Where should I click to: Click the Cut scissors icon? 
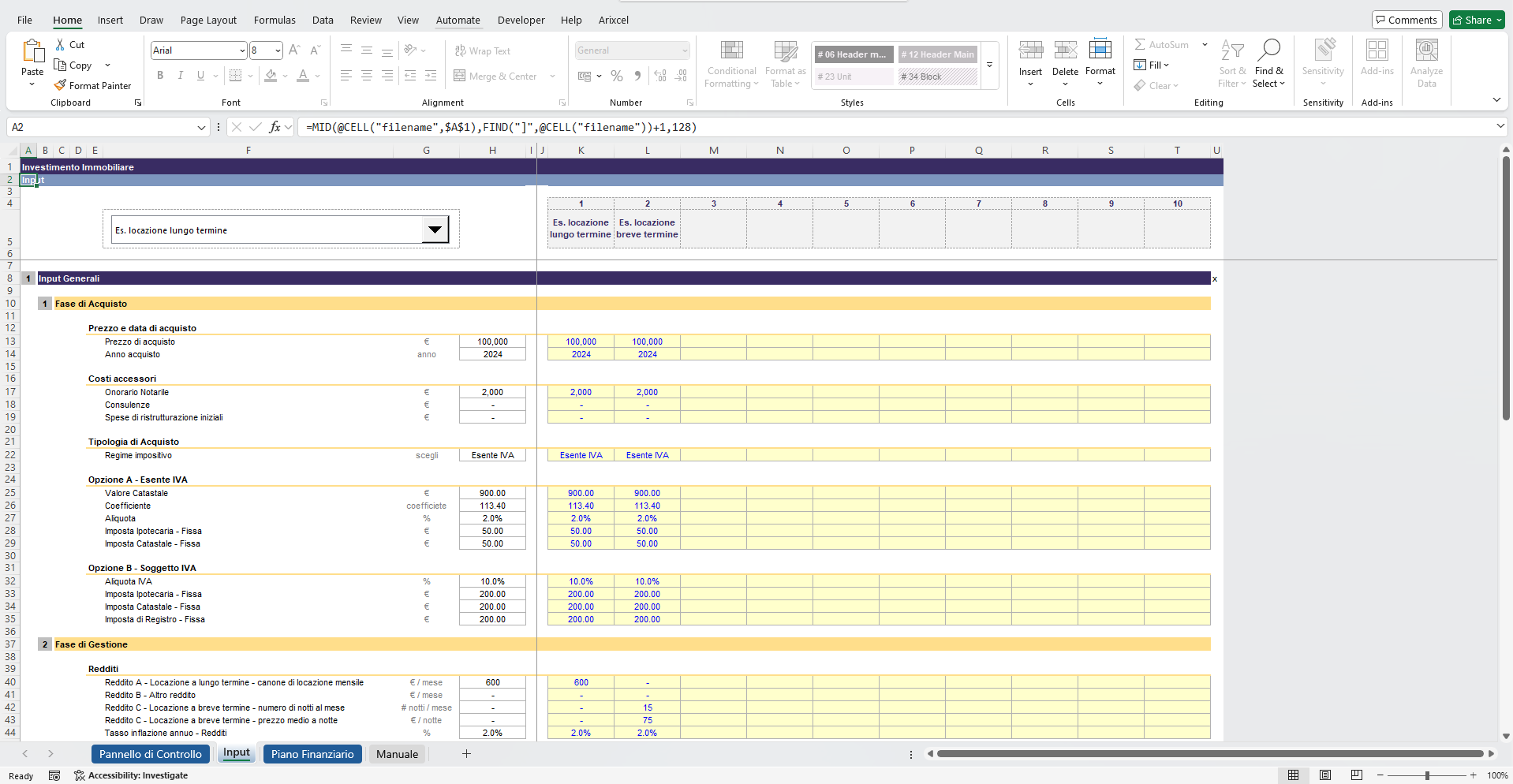61,45
